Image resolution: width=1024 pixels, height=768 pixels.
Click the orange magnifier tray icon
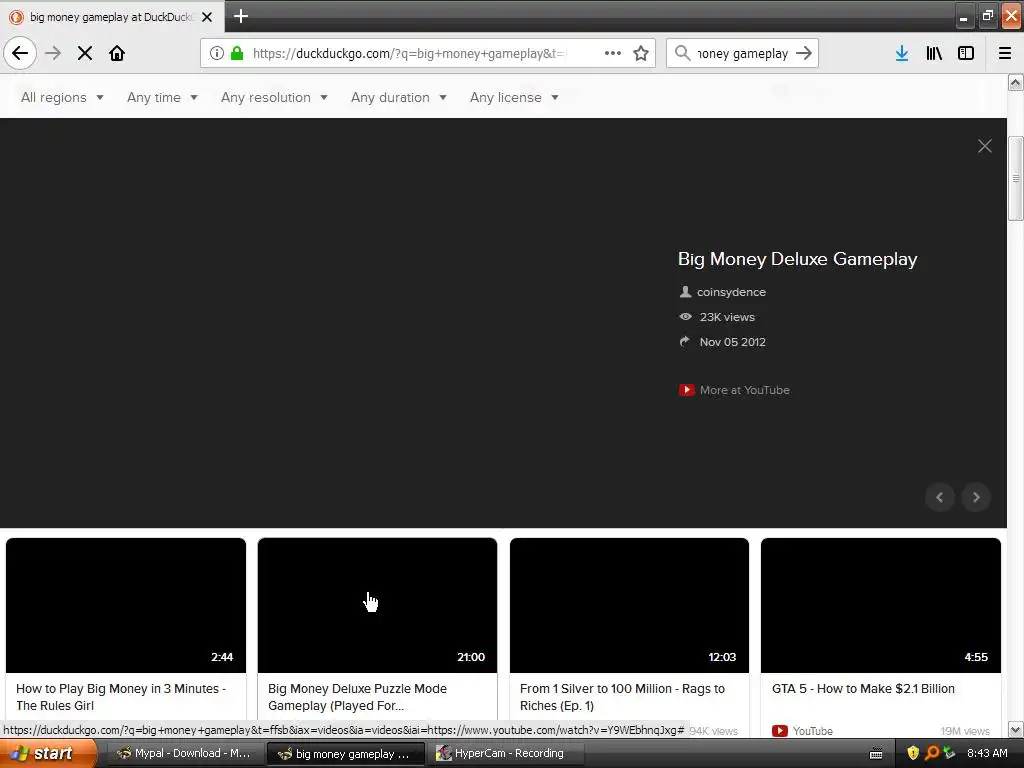tap(931, 753)
